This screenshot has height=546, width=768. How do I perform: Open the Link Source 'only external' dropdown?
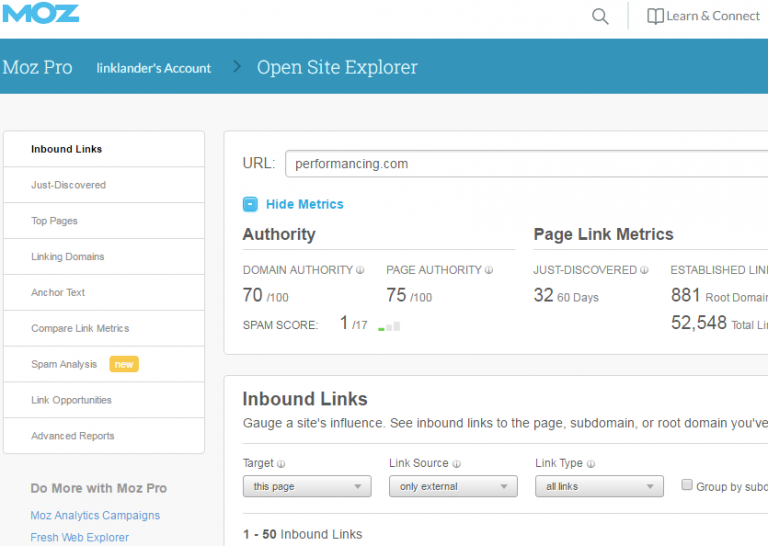click(x=453, y=487)
